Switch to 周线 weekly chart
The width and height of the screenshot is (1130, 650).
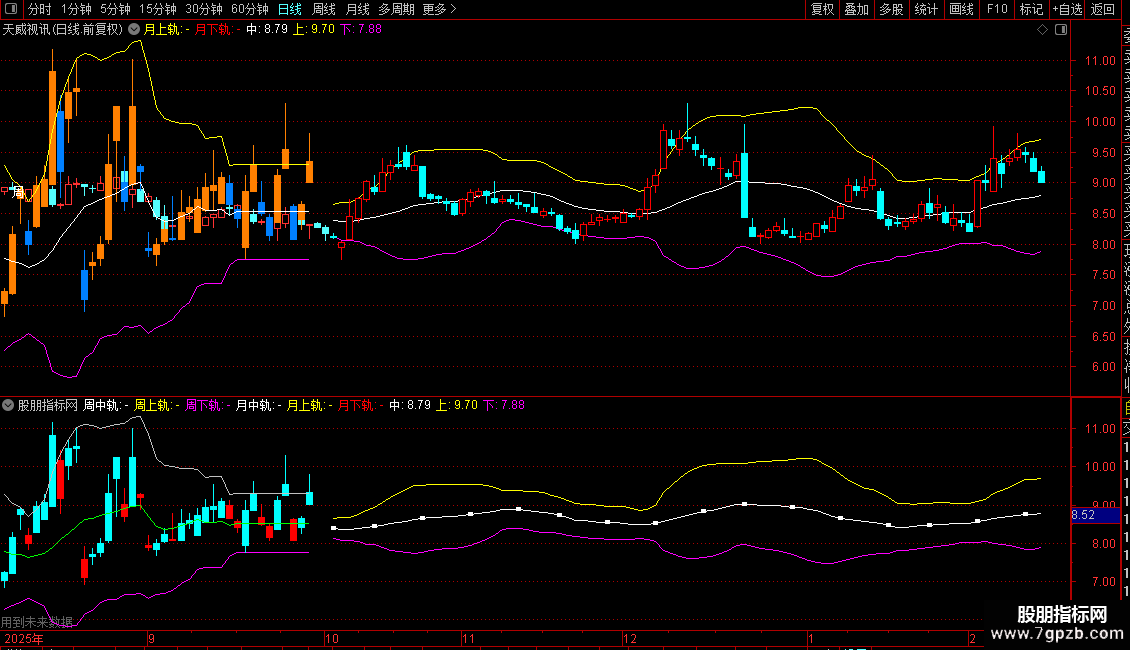tap(324, 9)
